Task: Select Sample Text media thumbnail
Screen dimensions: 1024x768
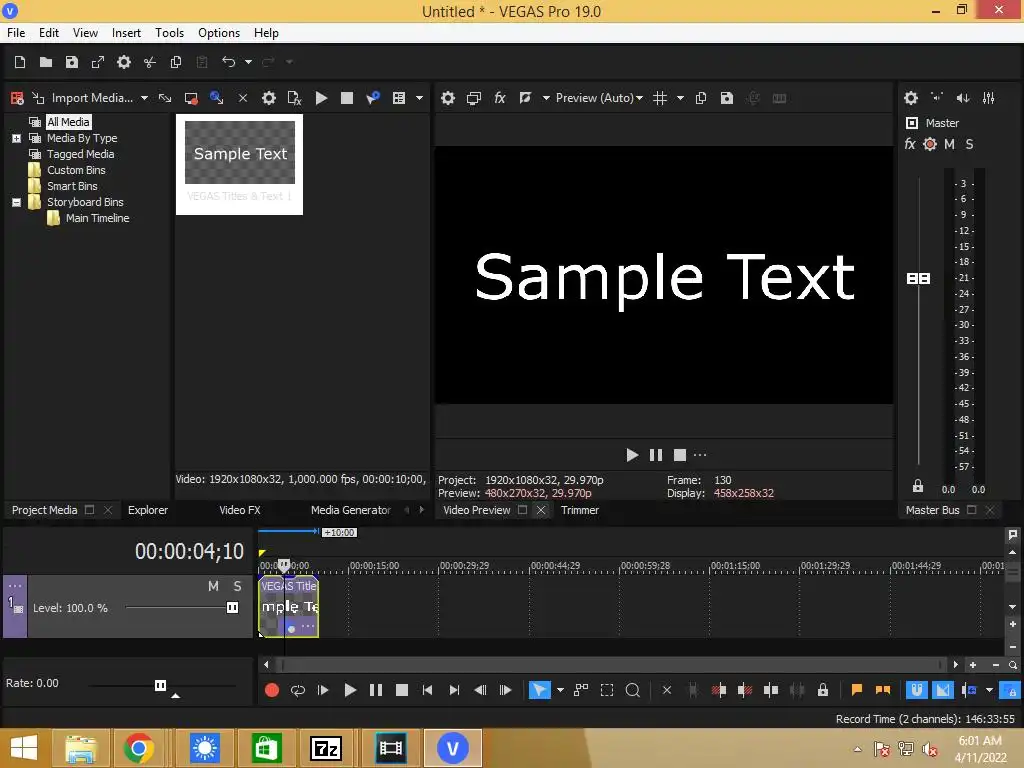Action: coord(240,165)
